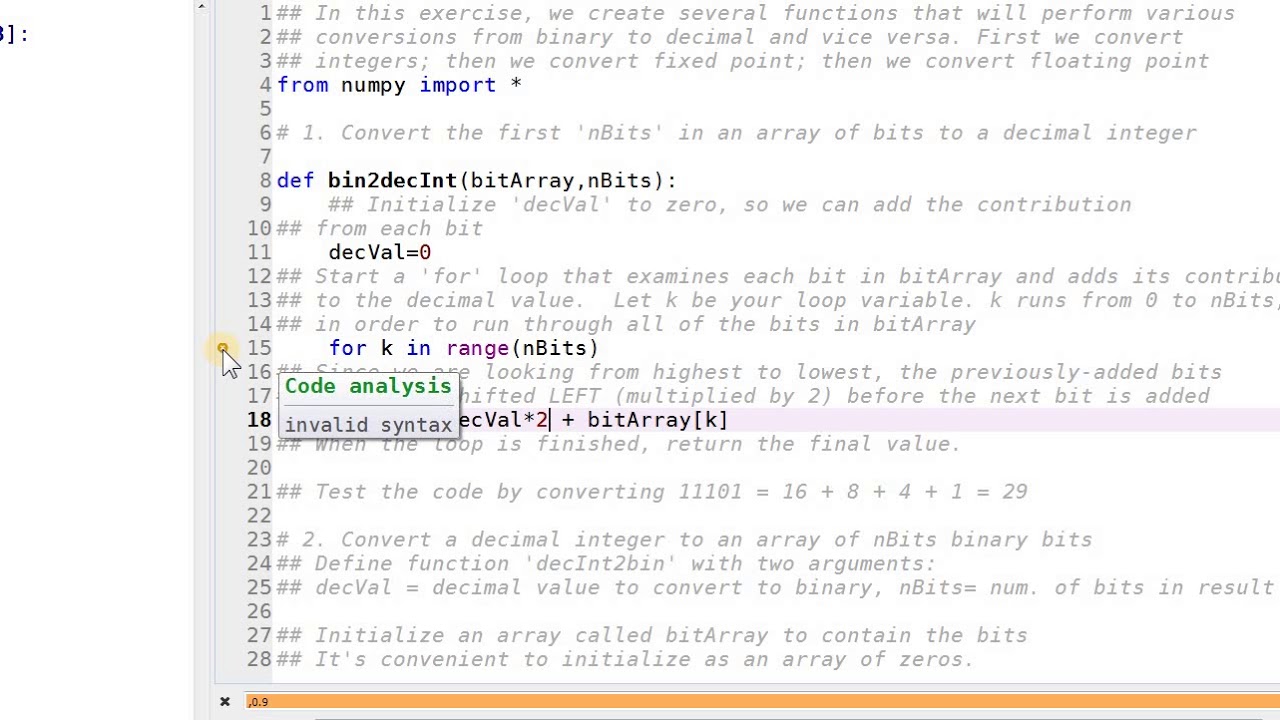Click comment 'When the loop is finished' line
Screen dimensions: 1280x720
click(x=619, y=444)
